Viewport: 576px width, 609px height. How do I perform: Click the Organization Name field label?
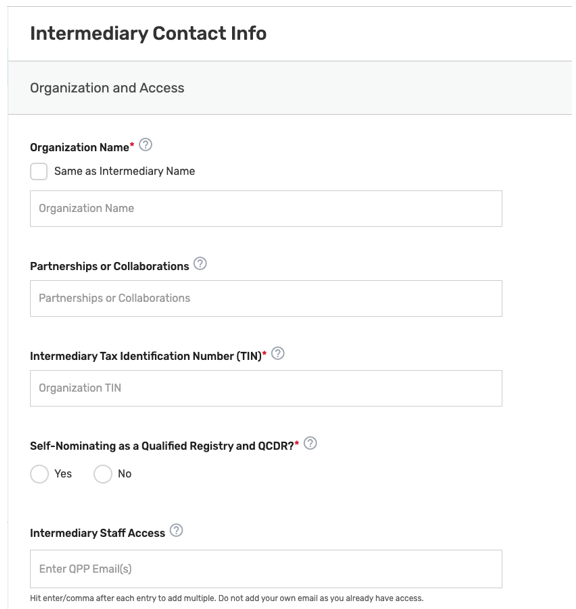point(80,148)
